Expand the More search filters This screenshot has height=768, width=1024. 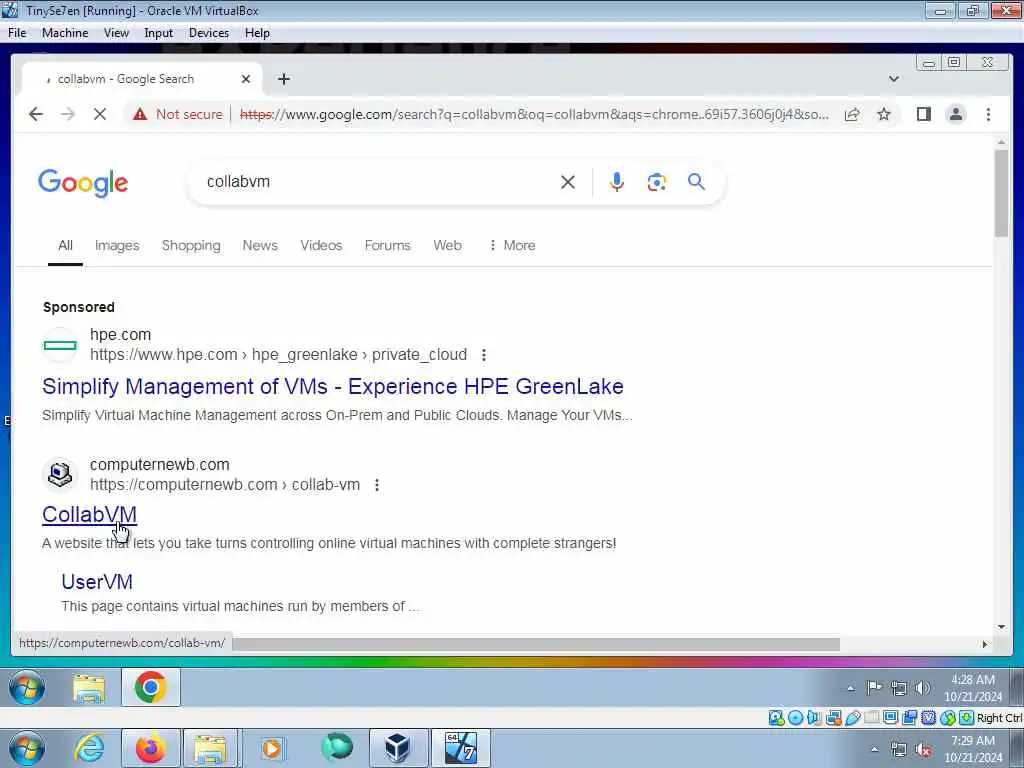(512, 246)
